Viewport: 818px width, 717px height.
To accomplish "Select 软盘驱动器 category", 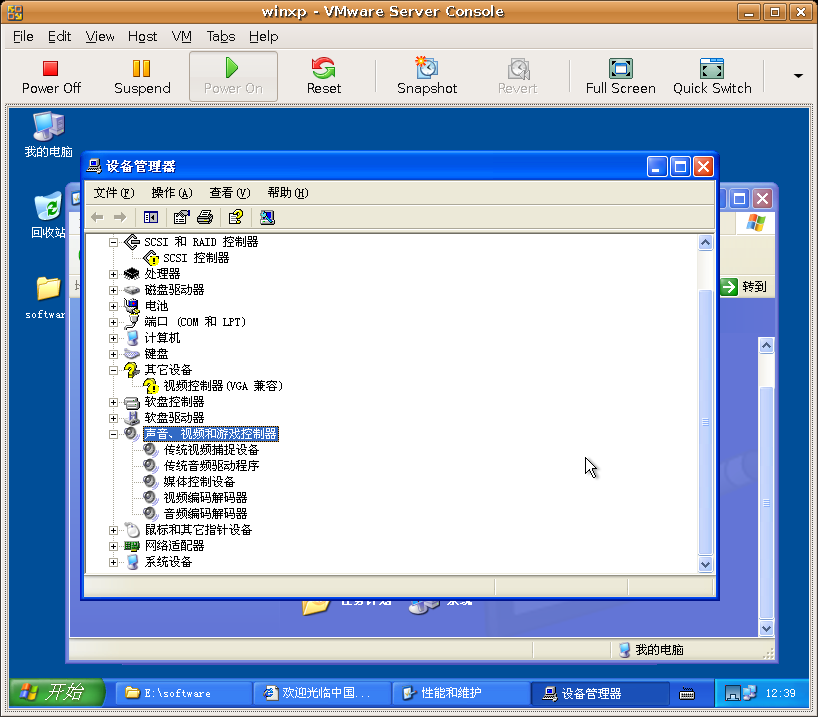I will point(174,418).
